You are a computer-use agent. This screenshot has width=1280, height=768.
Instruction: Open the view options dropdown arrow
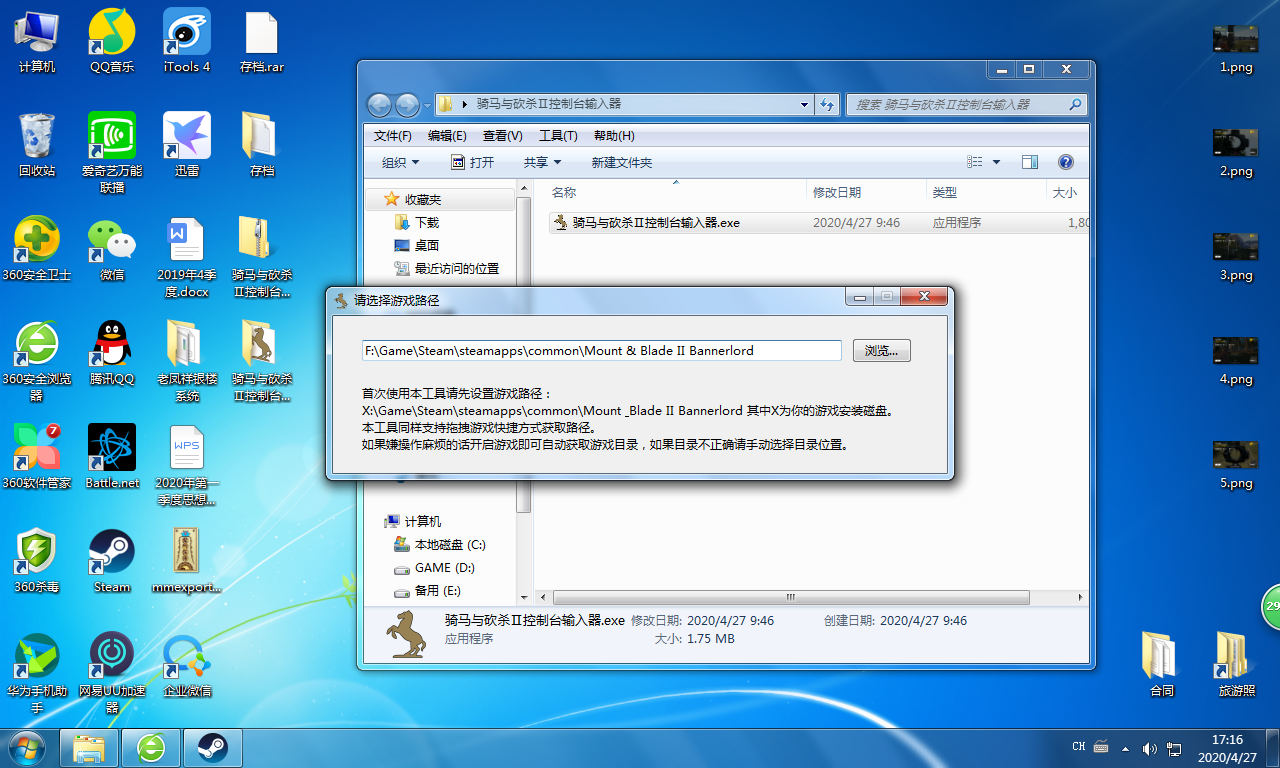(x=996, y=162)
